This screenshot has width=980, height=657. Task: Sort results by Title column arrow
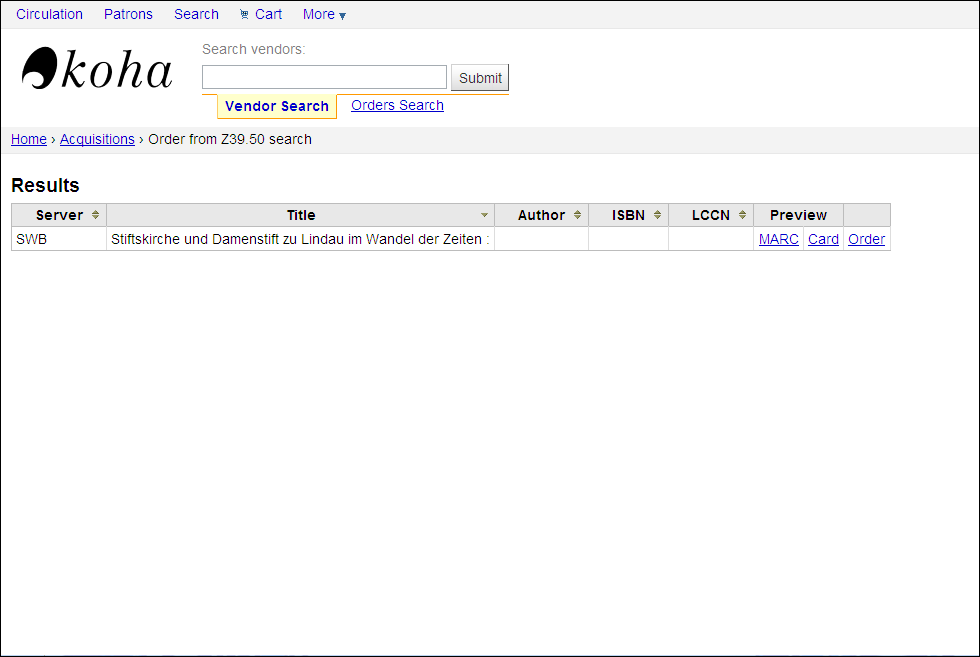click(485, 215)
